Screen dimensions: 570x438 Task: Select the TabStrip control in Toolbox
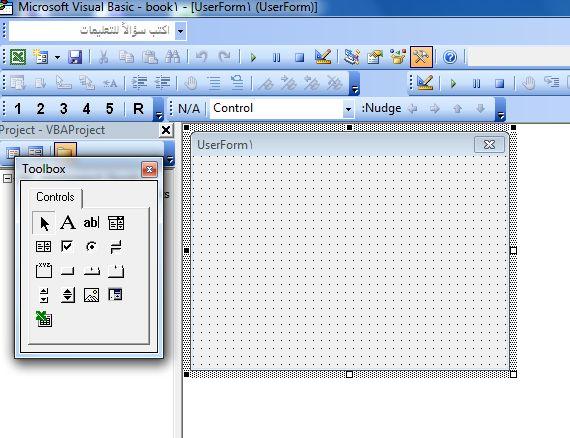click(92, 271)
